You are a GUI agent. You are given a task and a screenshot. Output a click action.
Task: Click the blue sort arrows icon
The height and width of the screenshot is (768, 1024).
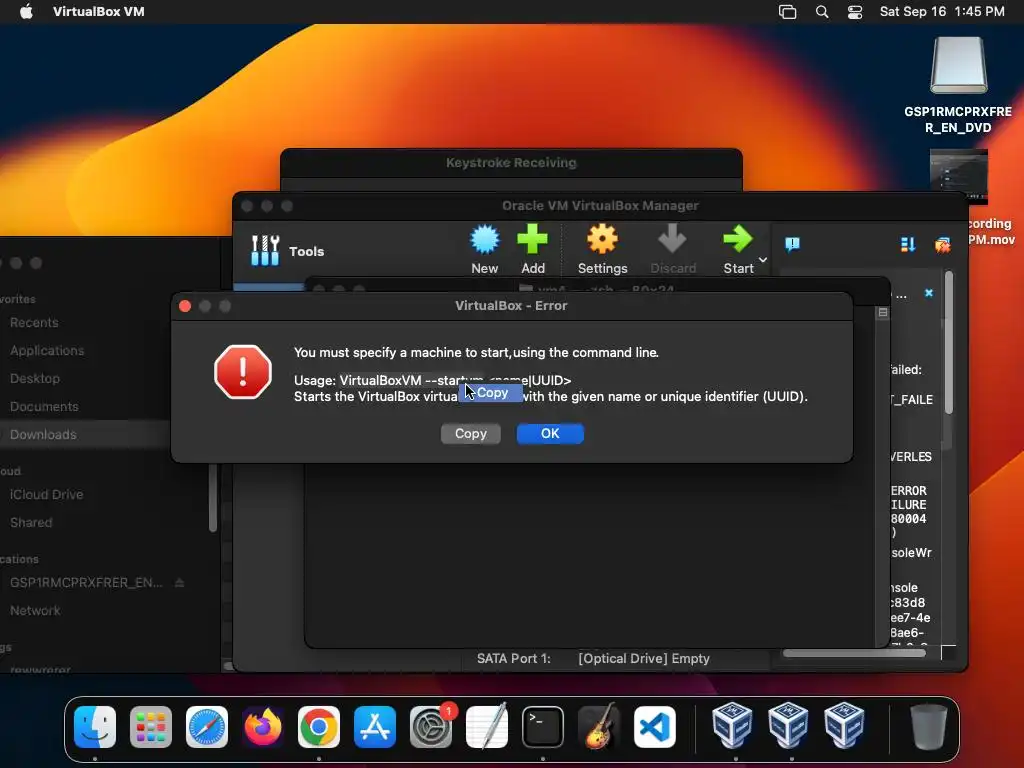(908, 244)
